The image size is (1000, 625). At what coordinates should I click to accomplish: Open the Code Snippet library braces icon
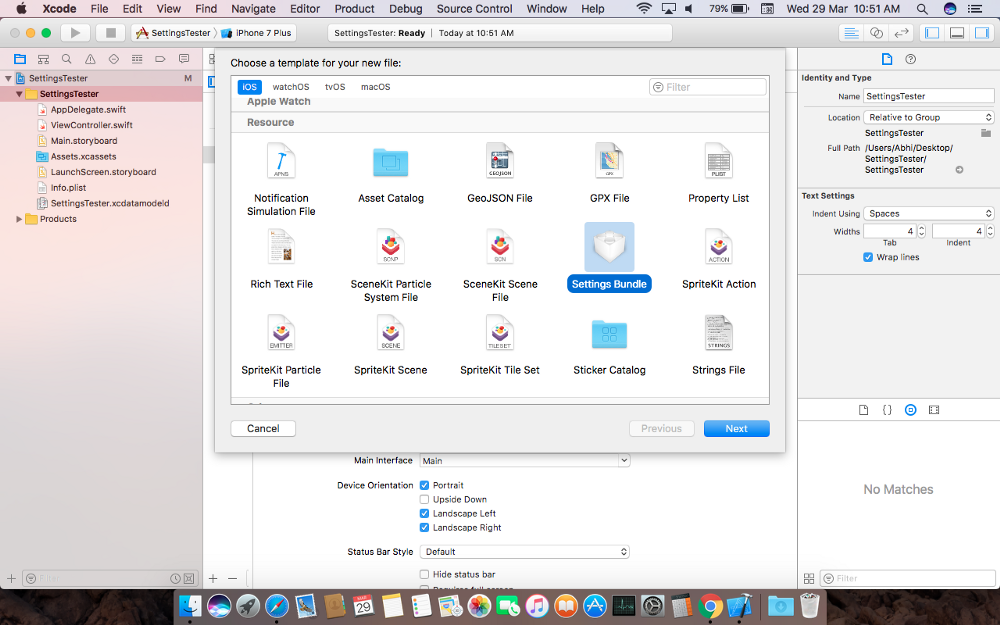(887, 410)
